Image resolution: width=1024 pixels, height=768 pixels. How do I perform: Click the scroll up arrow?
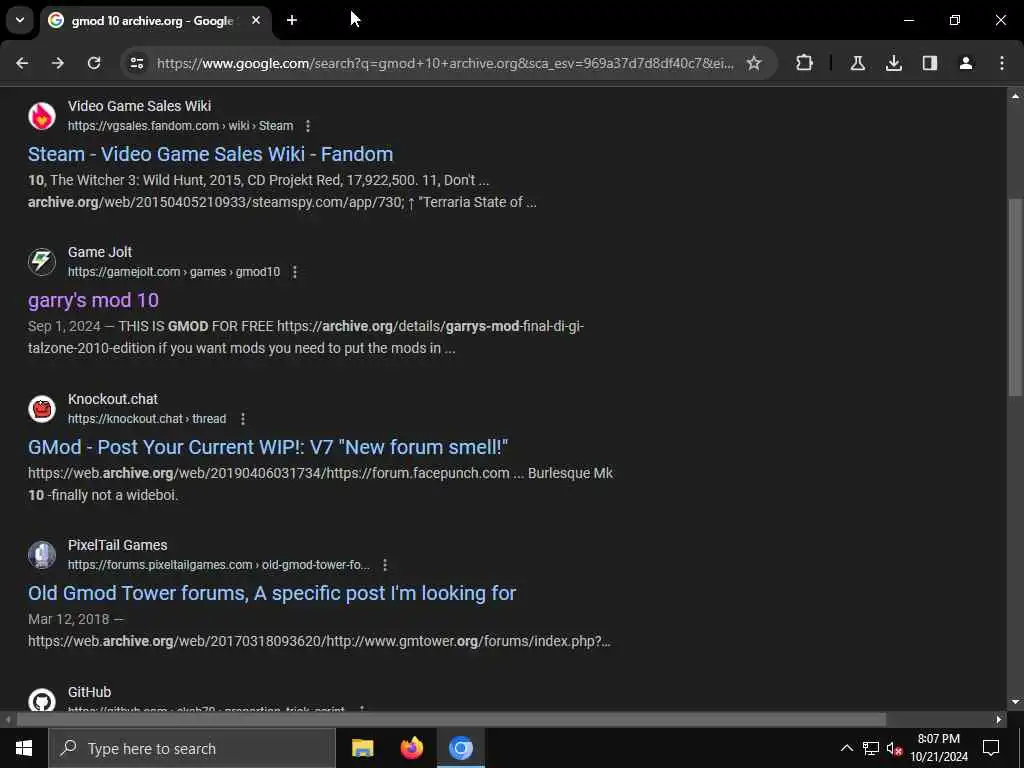pos(1015,96)
